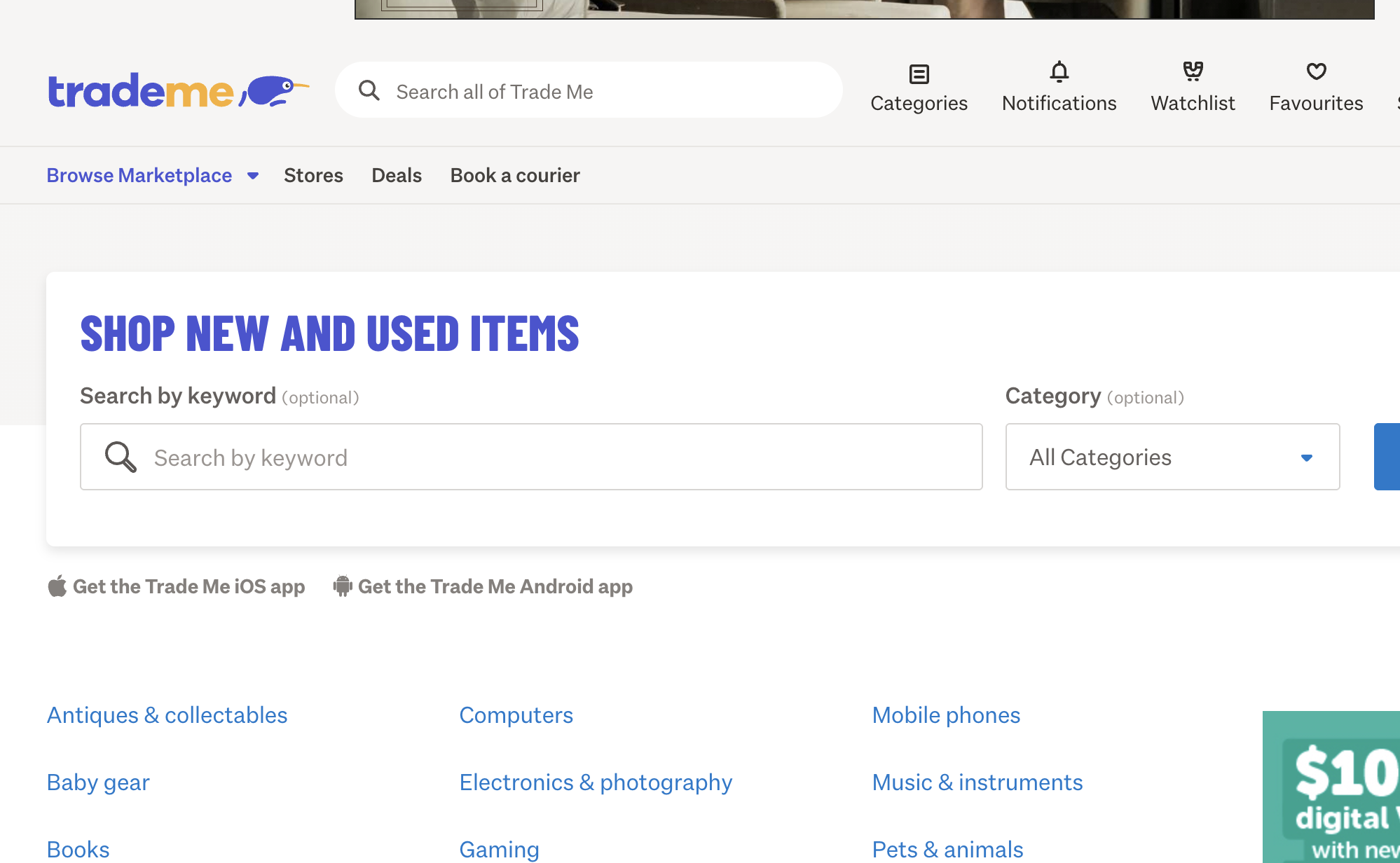The height and width of the screenshot is (863, 1400).
Task: Click the Android robot icon
Action: pos(342,586)
